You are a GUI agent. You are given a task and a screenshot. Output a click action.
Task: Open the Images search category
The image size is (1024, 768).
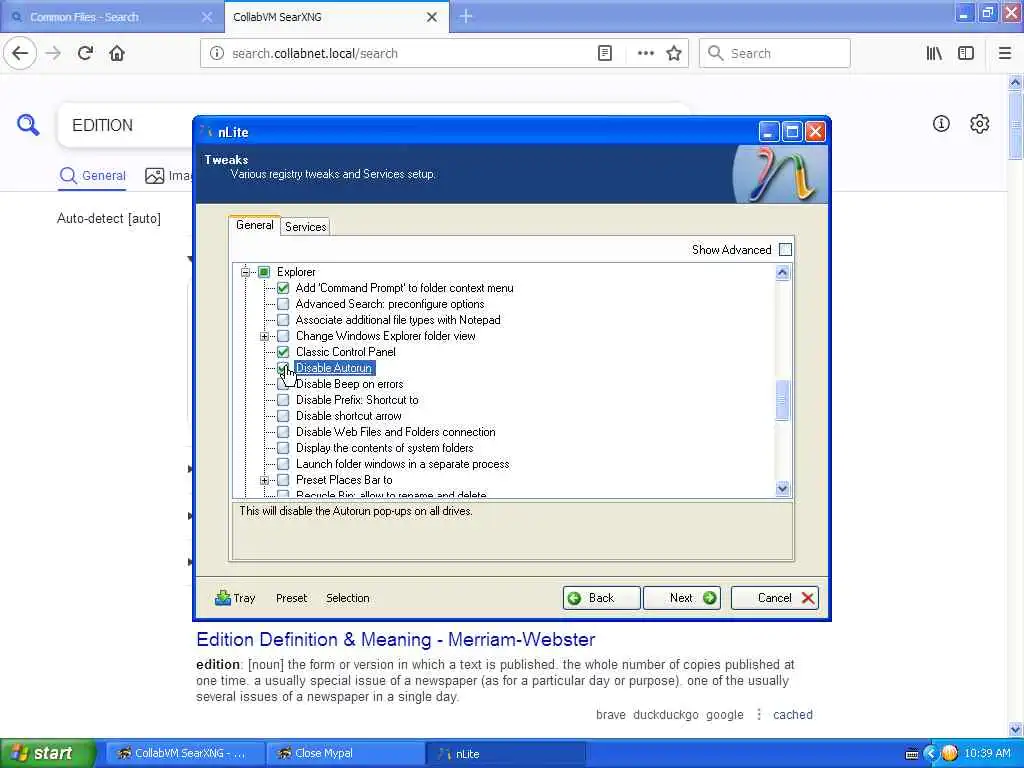pos(167,175)
